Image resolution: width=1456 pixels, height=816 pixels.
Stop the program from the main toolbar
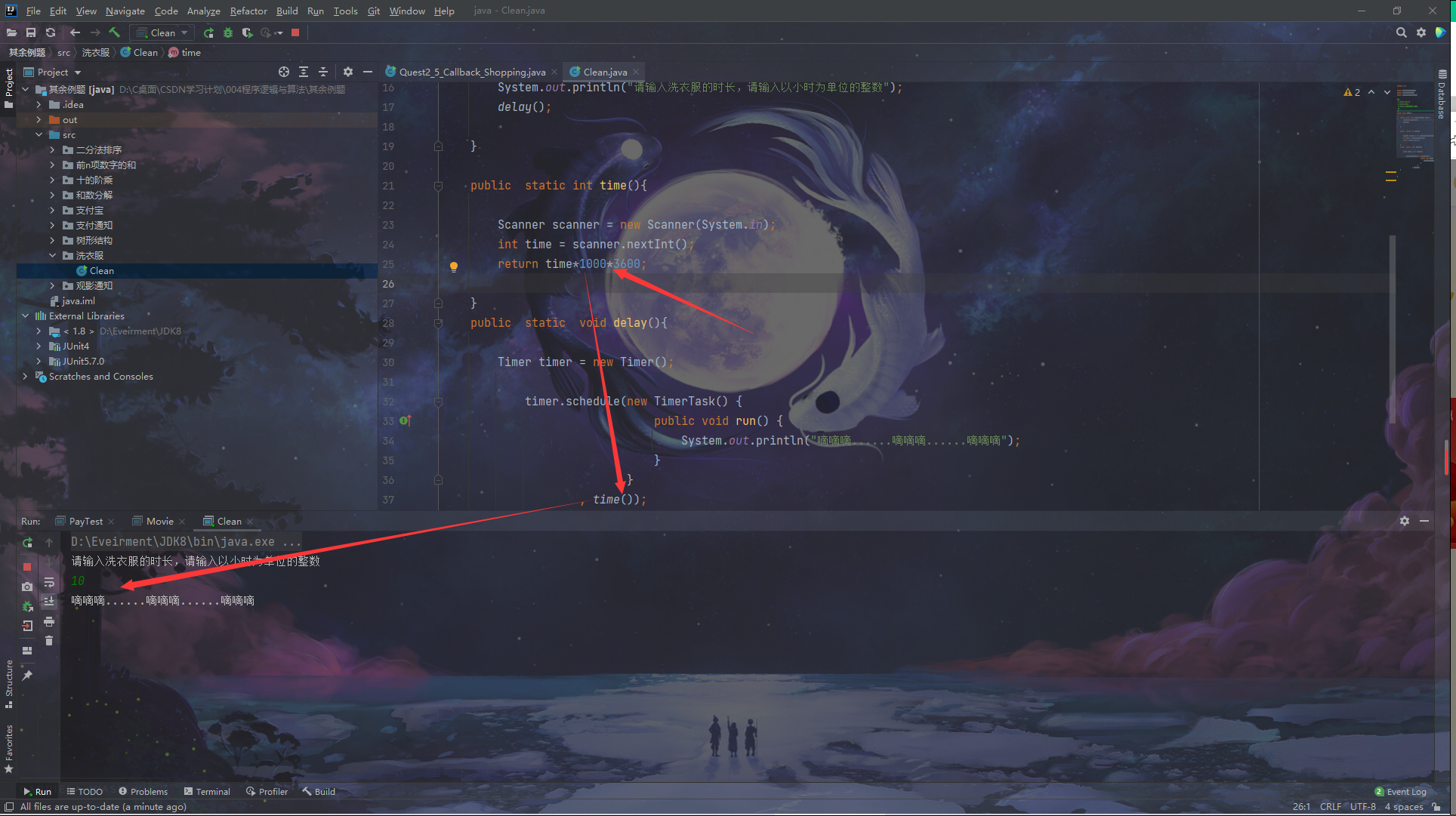[x=295, y=32]
